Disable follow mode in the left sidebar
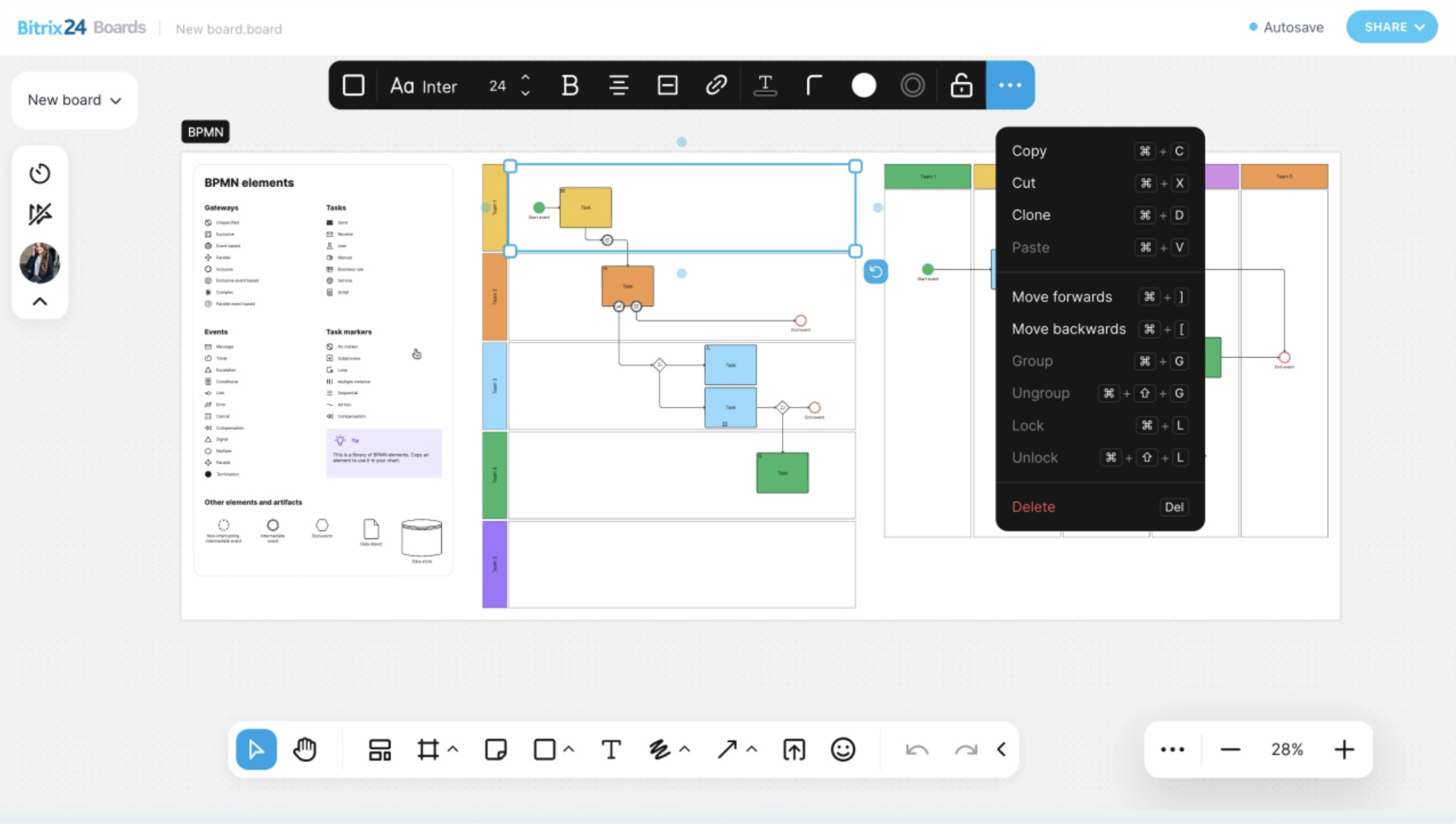 [40, 214]
